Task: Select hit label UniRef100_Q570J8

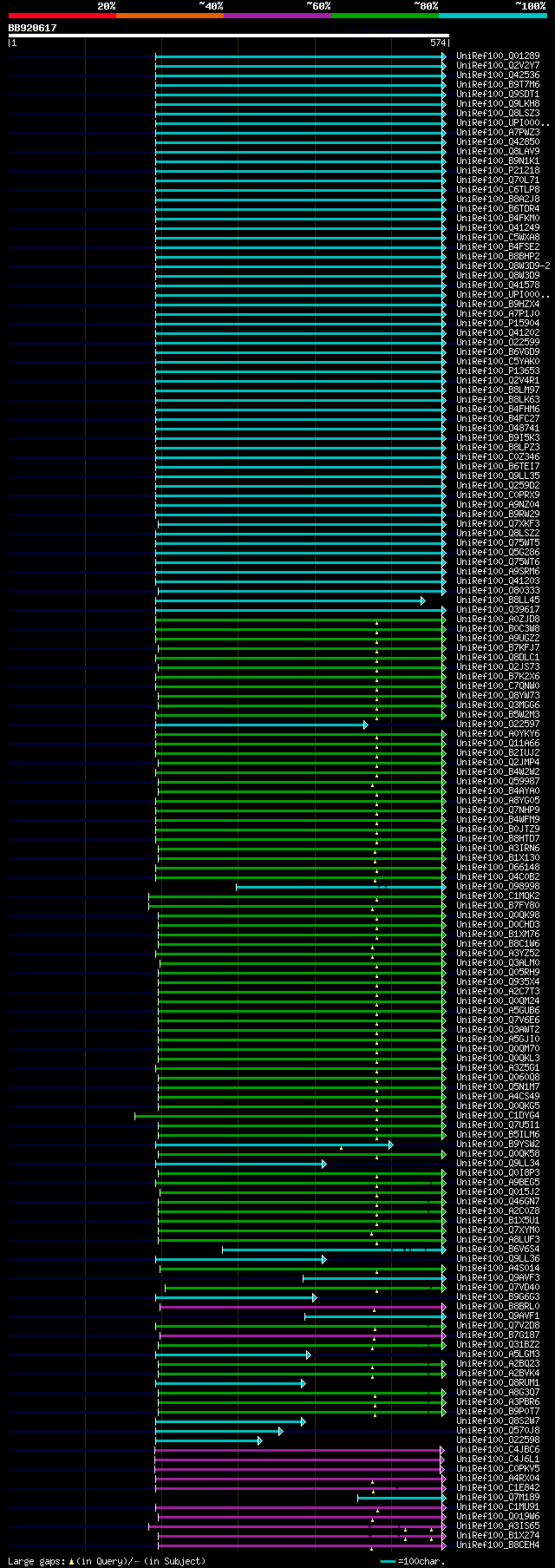Action: (498, 1431)
